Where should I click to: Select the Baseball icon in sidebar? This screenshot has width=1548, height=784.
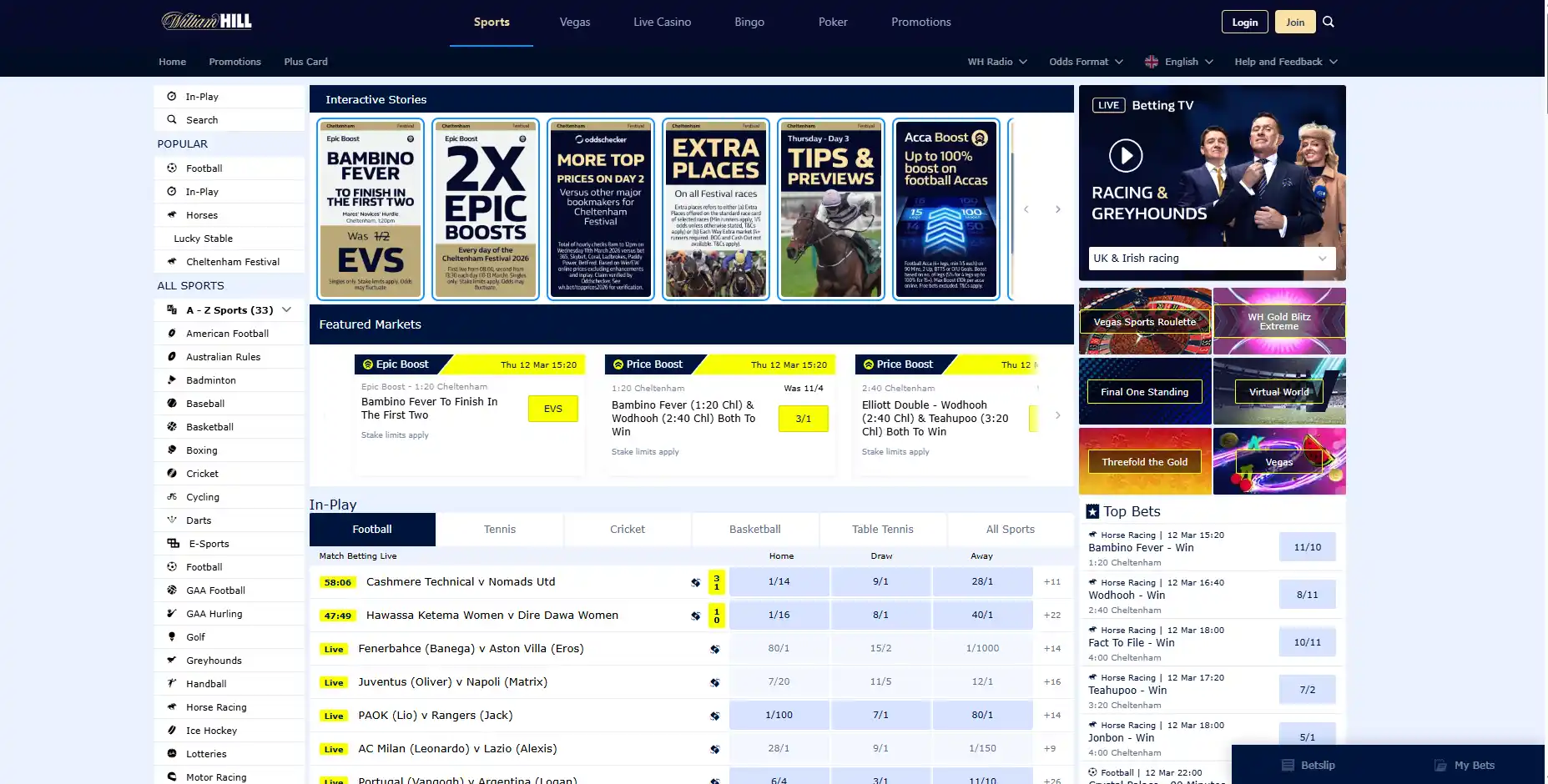[172, 403]
